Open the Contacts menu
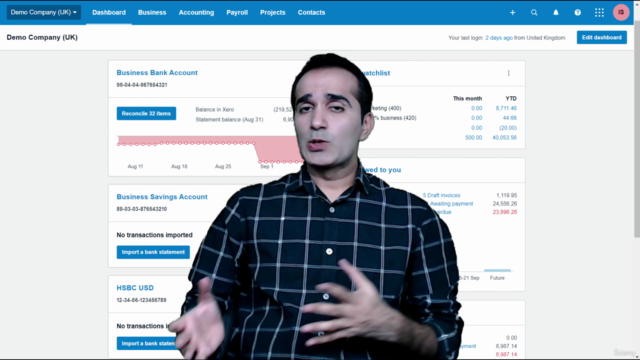The image size is (640, 360). (x=311, y=13)
